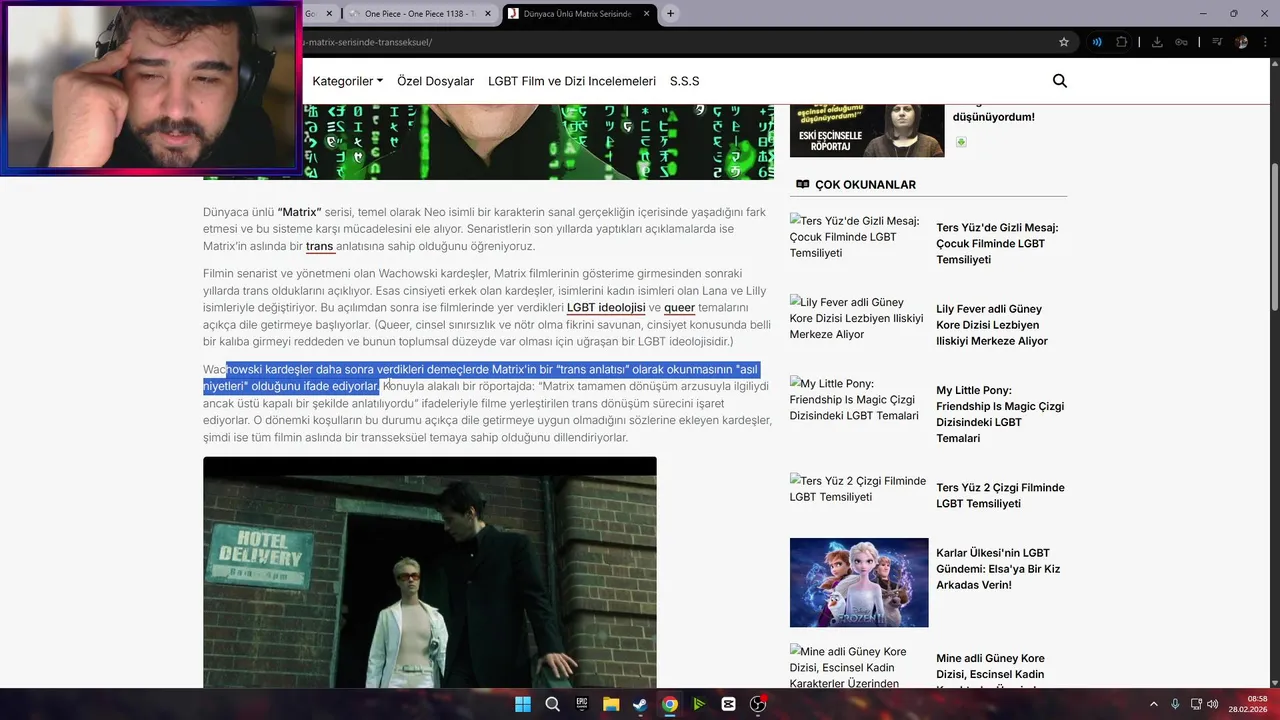1280x720 pixels.
Task: Open 'Mine adli Güney Kore Dizisi' title
Action: click(990, 672)
